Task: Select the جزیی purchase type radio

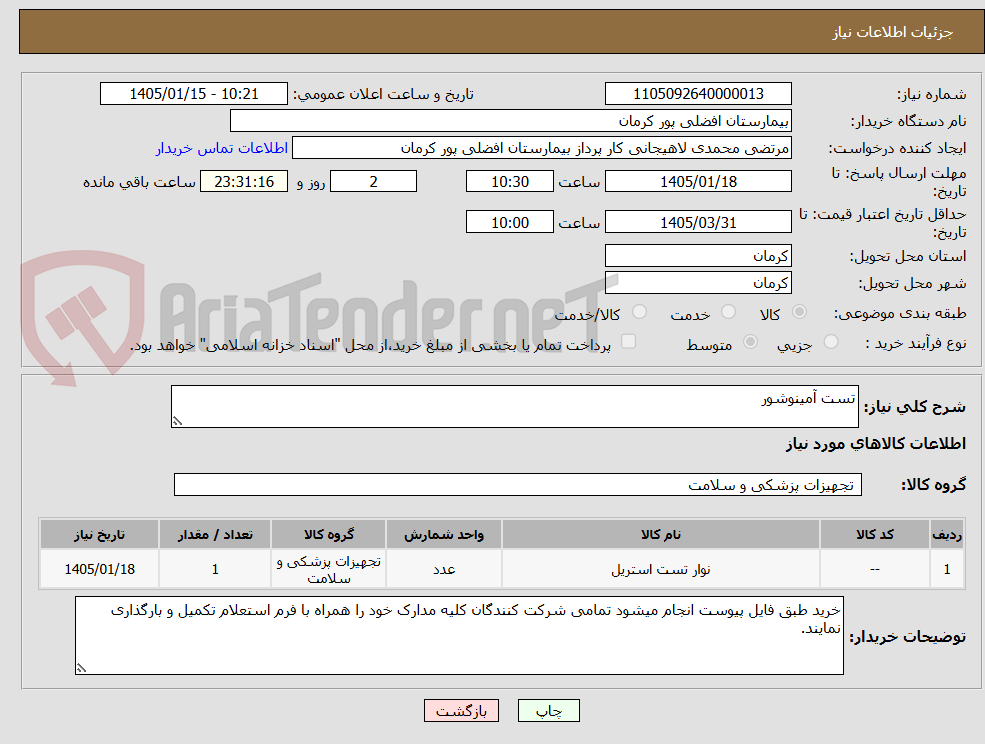Action: [x=830, y=342]
